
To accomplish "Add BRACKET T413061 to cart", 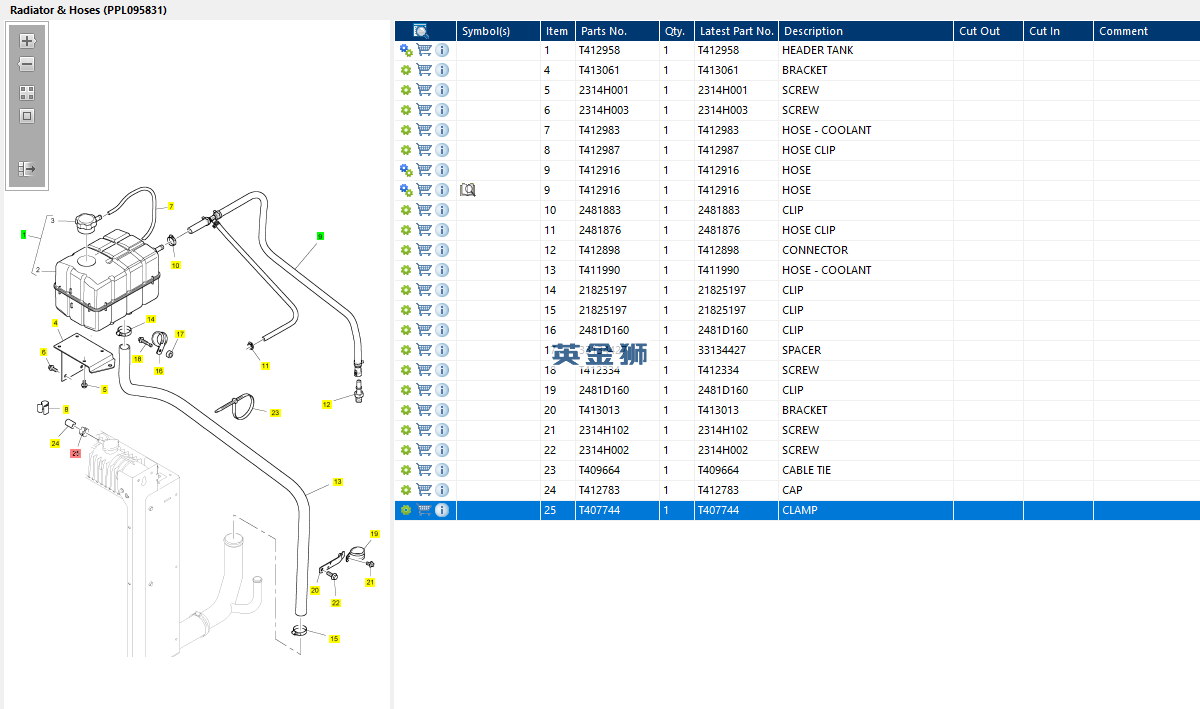I will tap(424, 70).
